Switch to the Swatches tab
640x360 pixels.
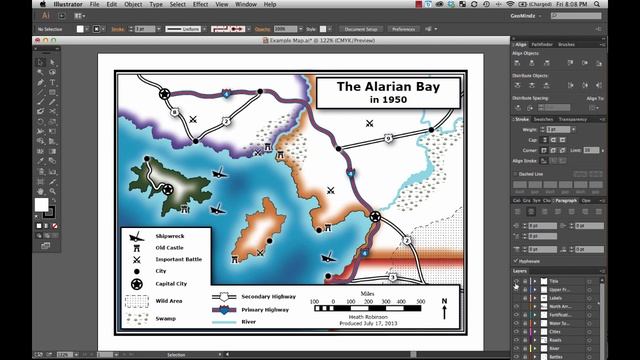point(543,119)
